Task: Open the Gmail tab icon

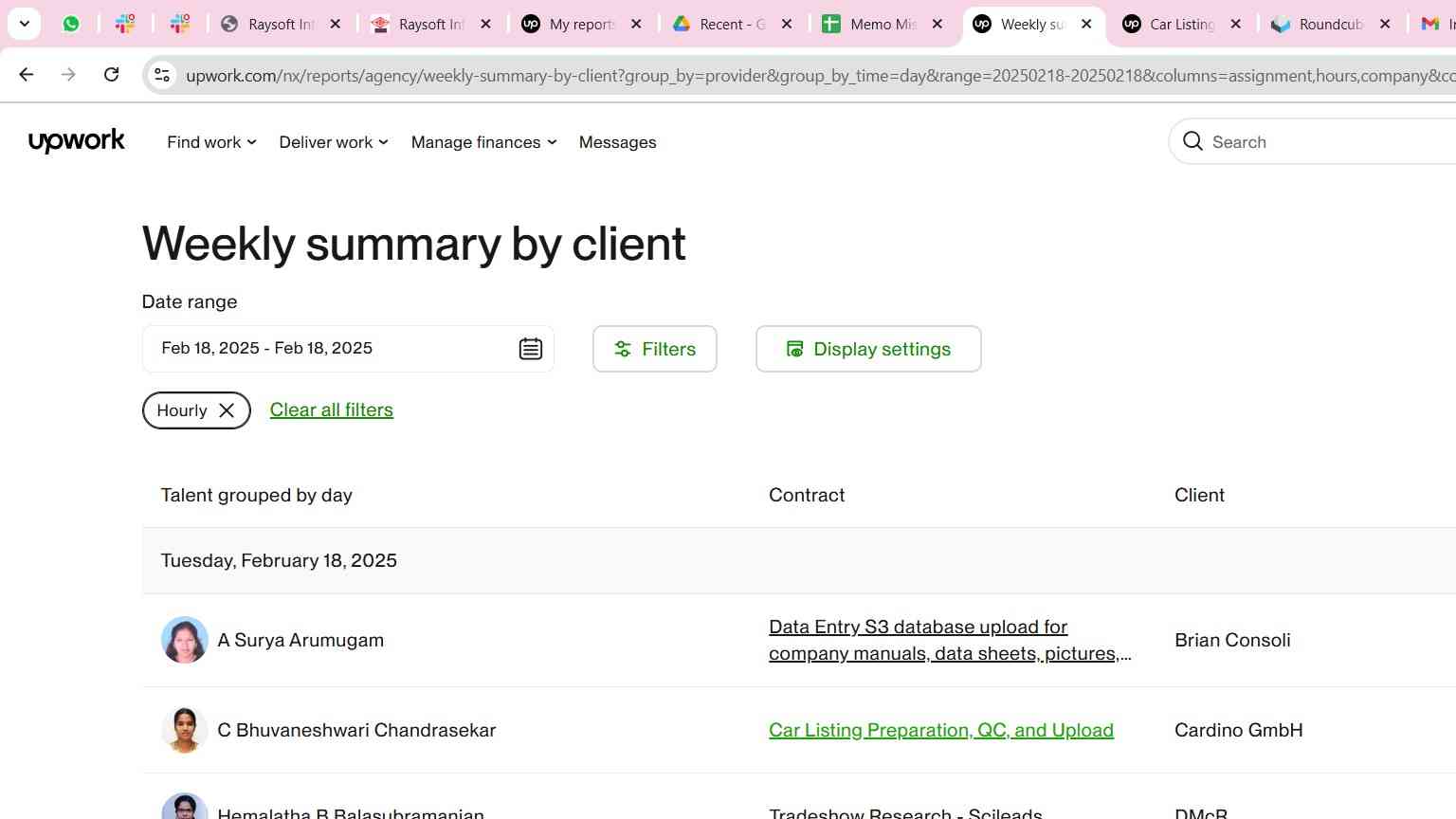Action: tap(1430, 24)
